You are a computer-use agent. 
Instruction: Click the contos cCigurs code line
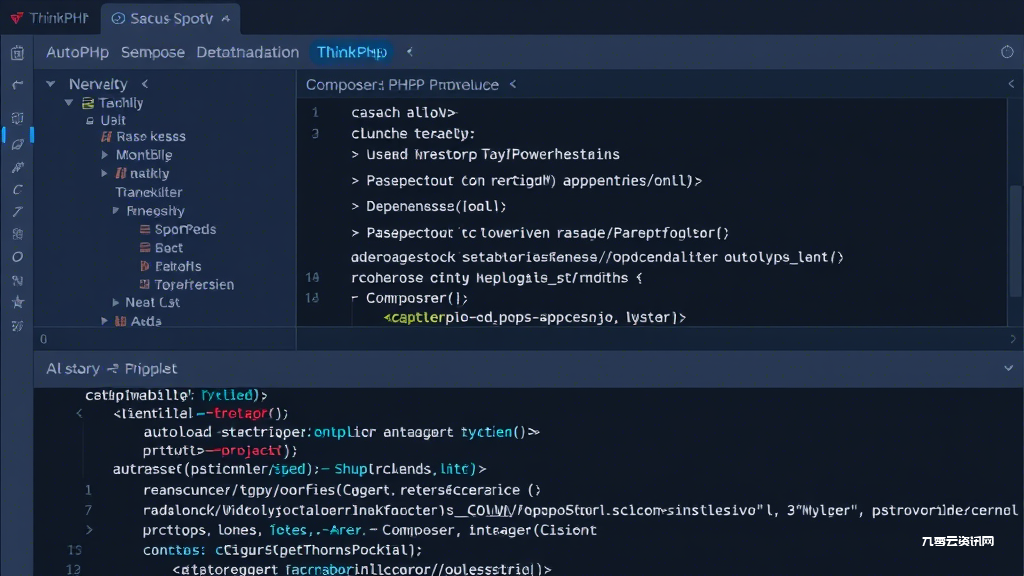(x=283, y=550)
